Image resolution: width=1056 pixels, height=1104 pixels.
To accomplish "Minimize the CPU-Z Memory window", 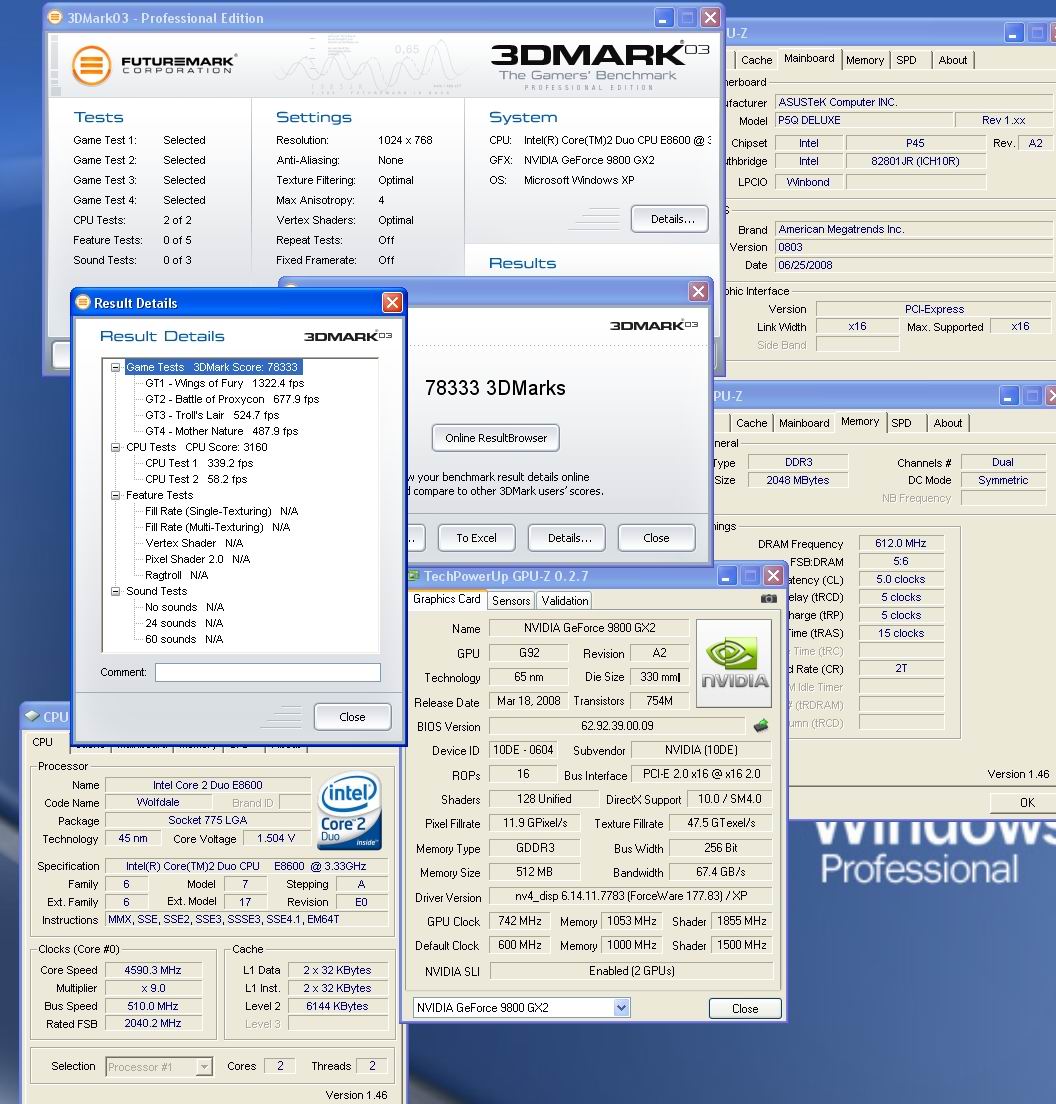I will pos(1008,396).
